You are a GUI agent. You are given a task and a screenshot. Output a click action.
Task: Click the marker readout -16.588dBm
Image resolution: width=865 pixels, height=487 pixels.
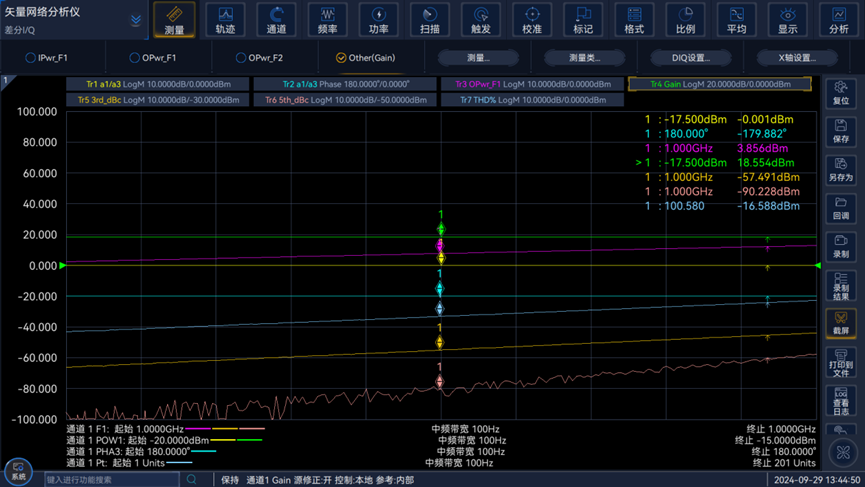[768, 206]
